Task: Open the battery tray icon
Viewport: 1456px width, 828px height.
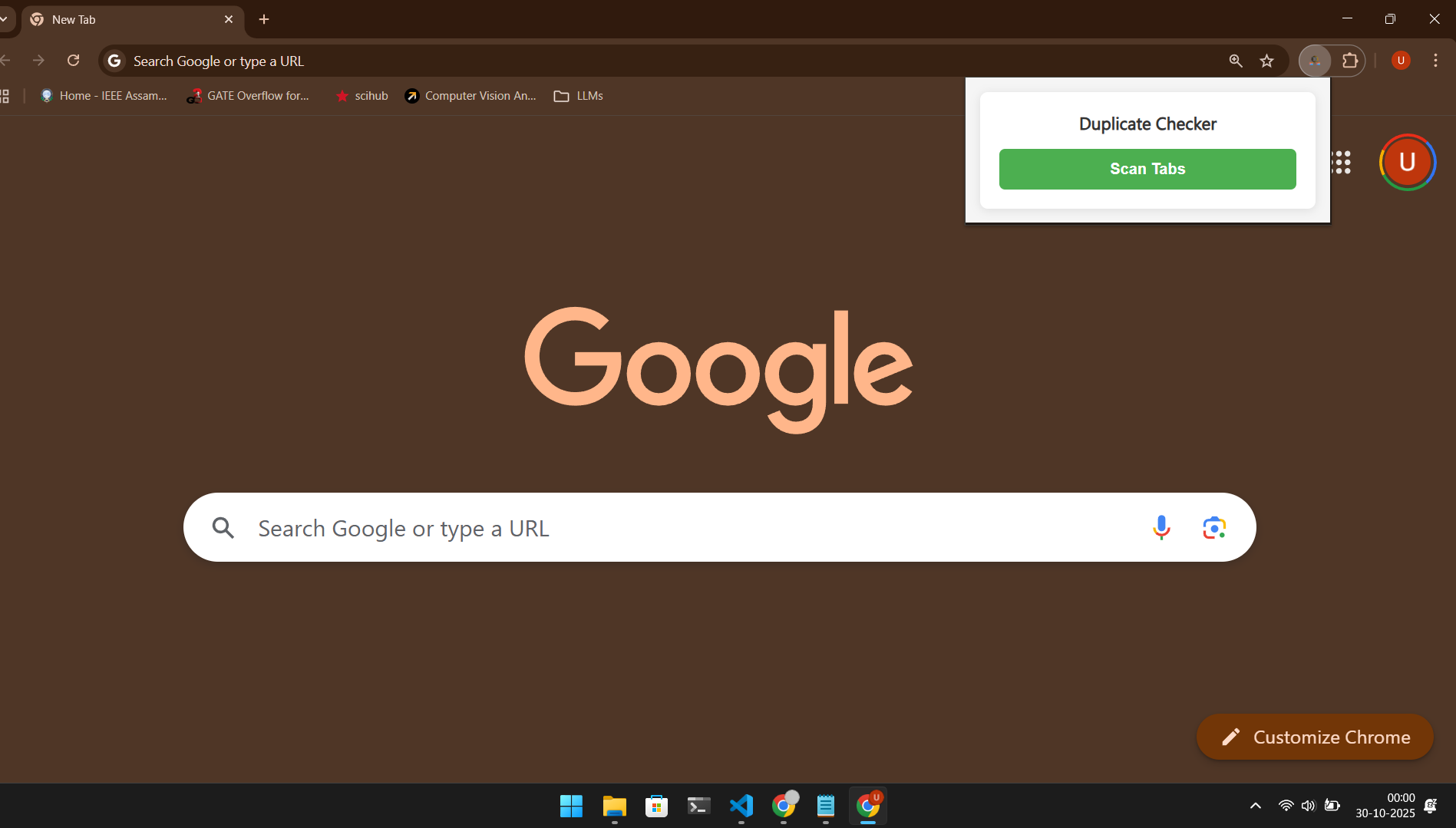Action: click(1332, 806)
